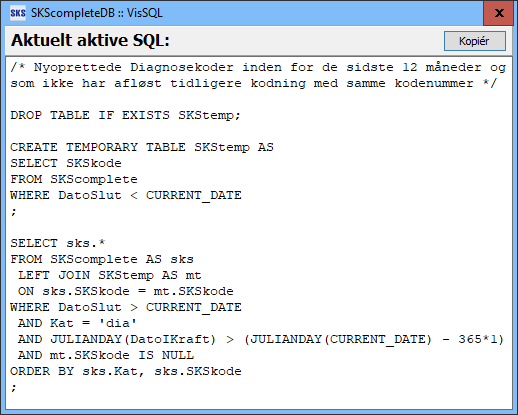Click the 'SKScompleteDB :: VisSQL' window title
Viewport: 518px width, 415px height.
click(97, 13)
